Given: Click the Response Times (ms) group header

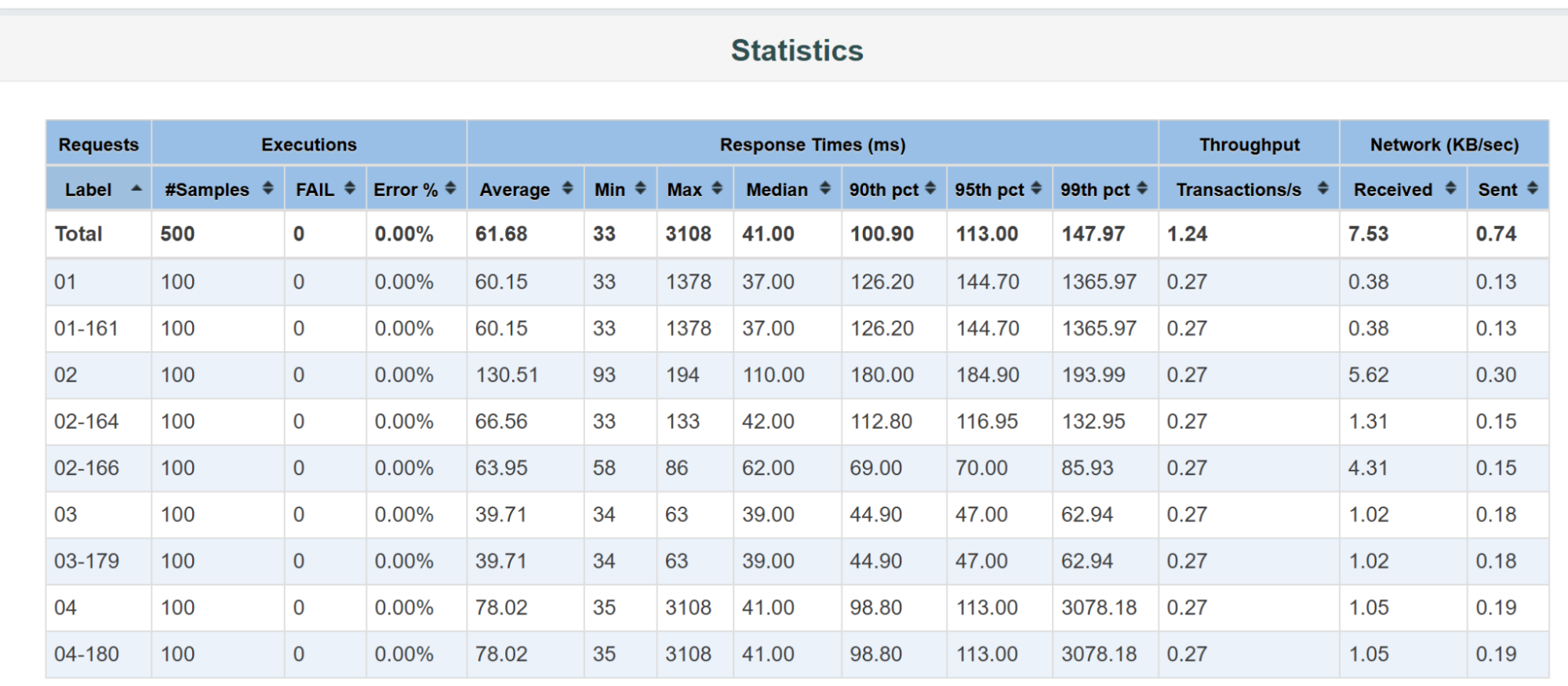Looking at the screenshot, I should tap(813, 144).
